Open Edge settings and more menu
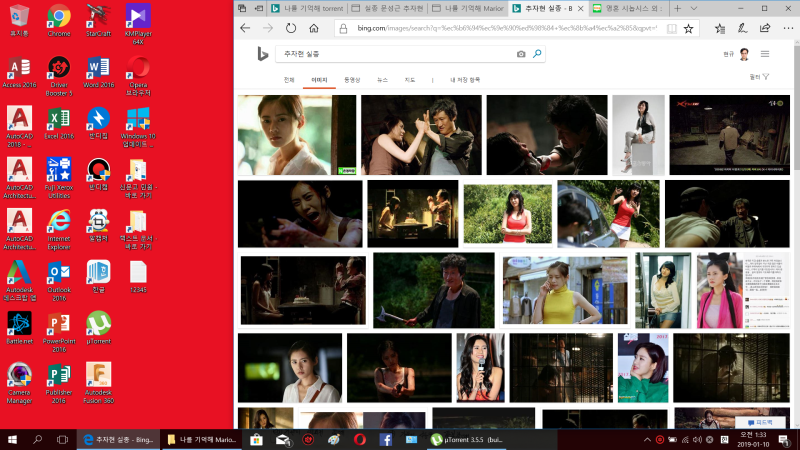 [788, 29]
